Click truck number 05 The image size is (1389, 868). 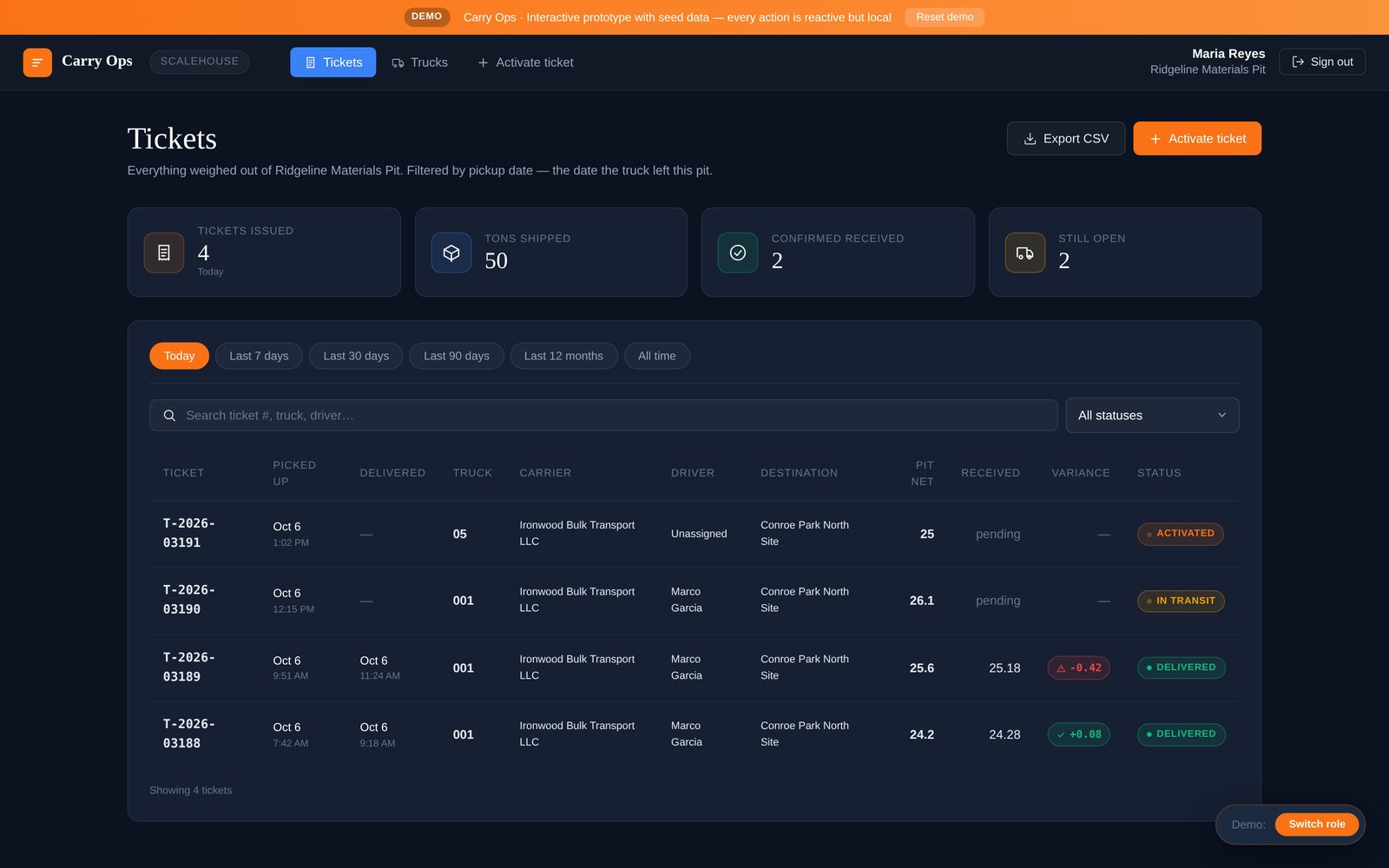tap(460, 534)
